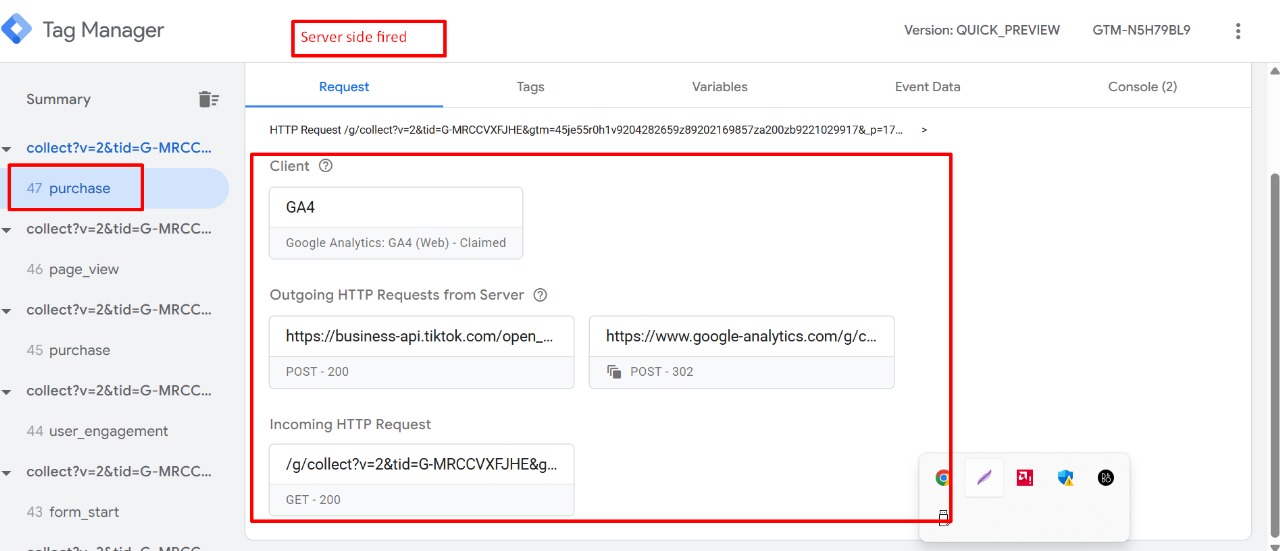This screenshot has width=1280, height=551.
Task: Click the purple feather tray icon
Action: (984, 478)
